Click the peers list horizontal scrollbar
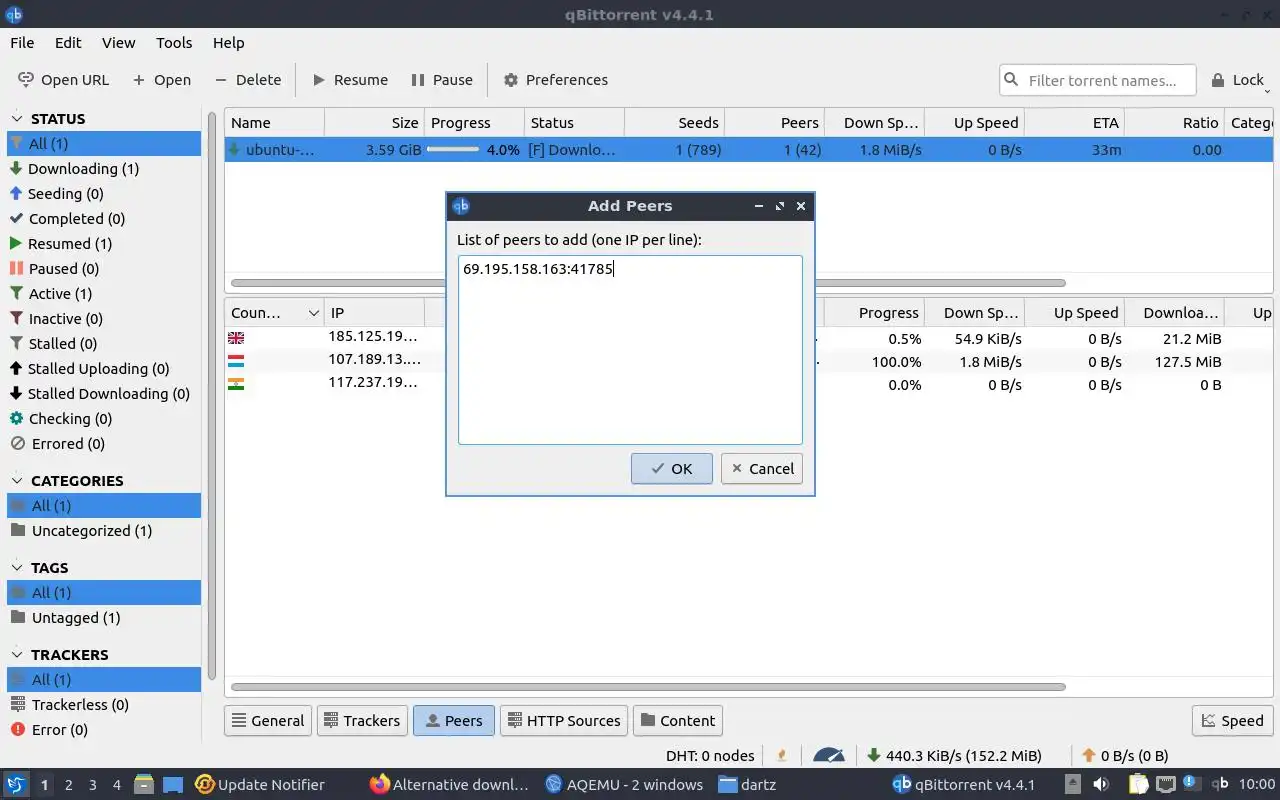1280x800 pixels. click(648, 687)
